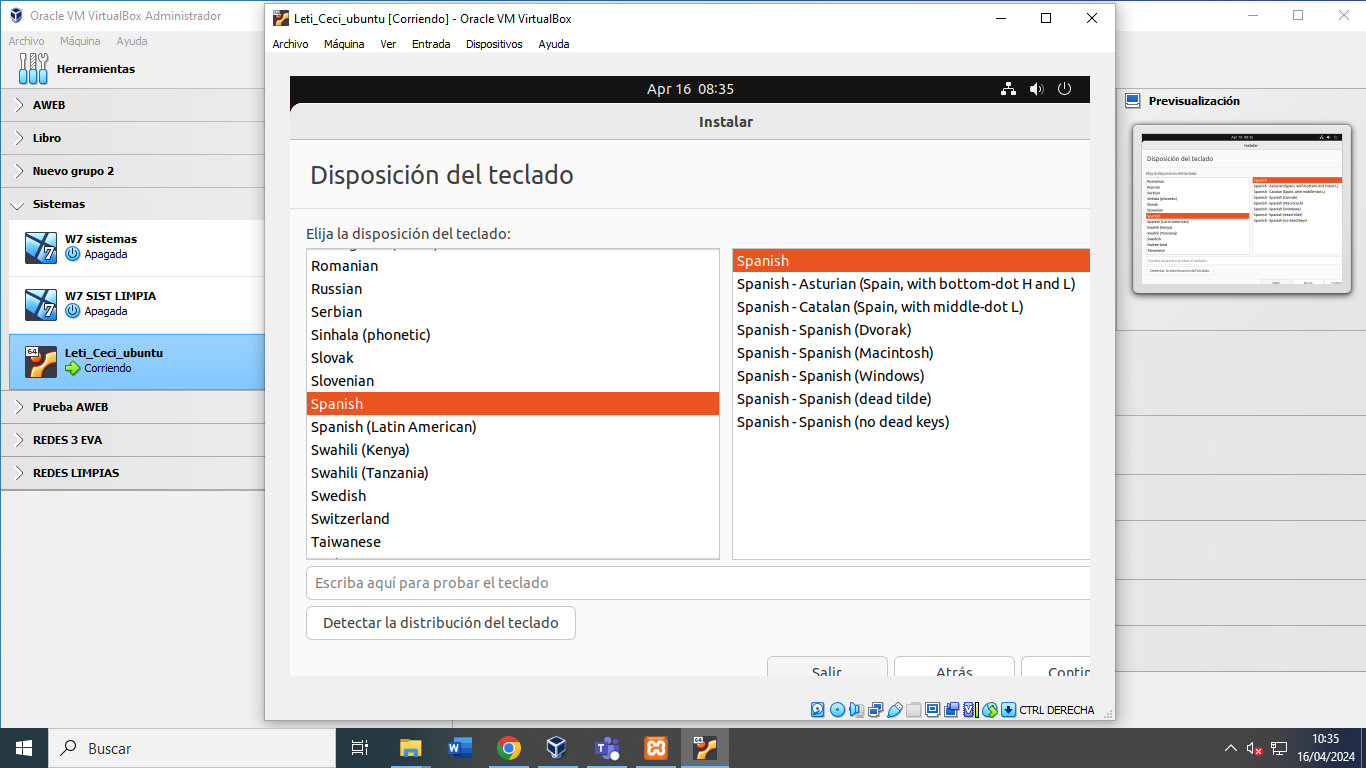Click the USB devices status icon
This screenshot has width=1366, height=768.
click(x=895, y=710)
